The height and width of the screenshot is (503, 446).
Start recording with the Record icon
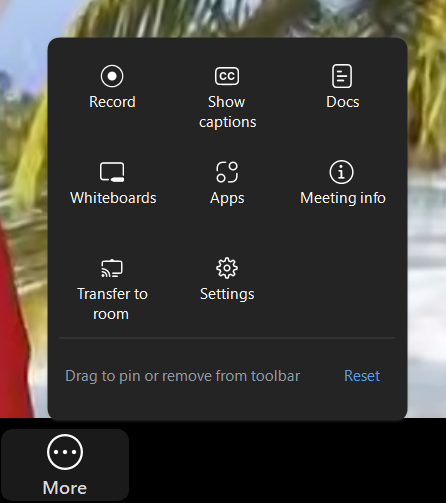(112, 76)
